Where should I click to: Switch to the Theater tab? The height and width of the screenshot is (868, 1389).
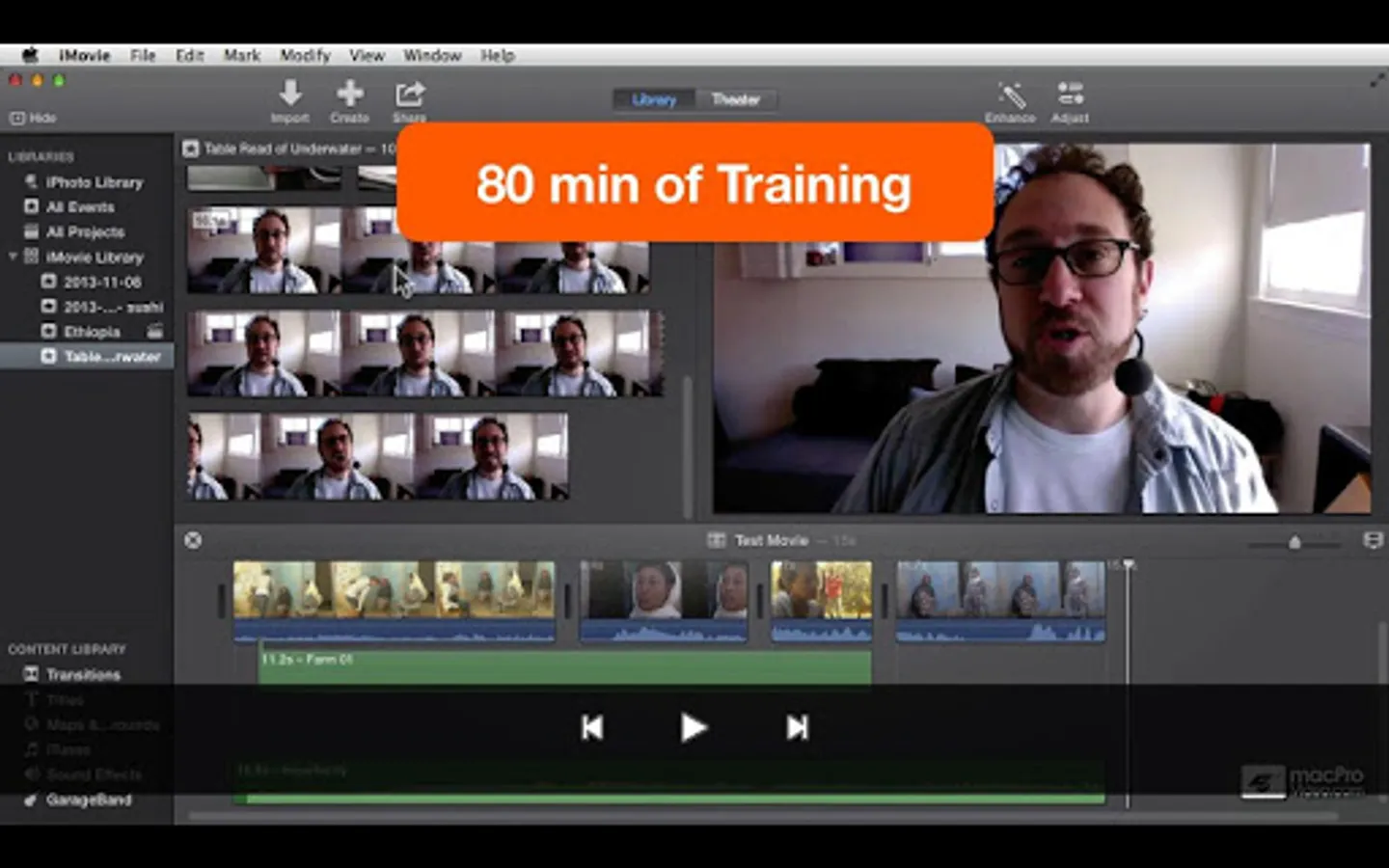[x=735, y=99]
